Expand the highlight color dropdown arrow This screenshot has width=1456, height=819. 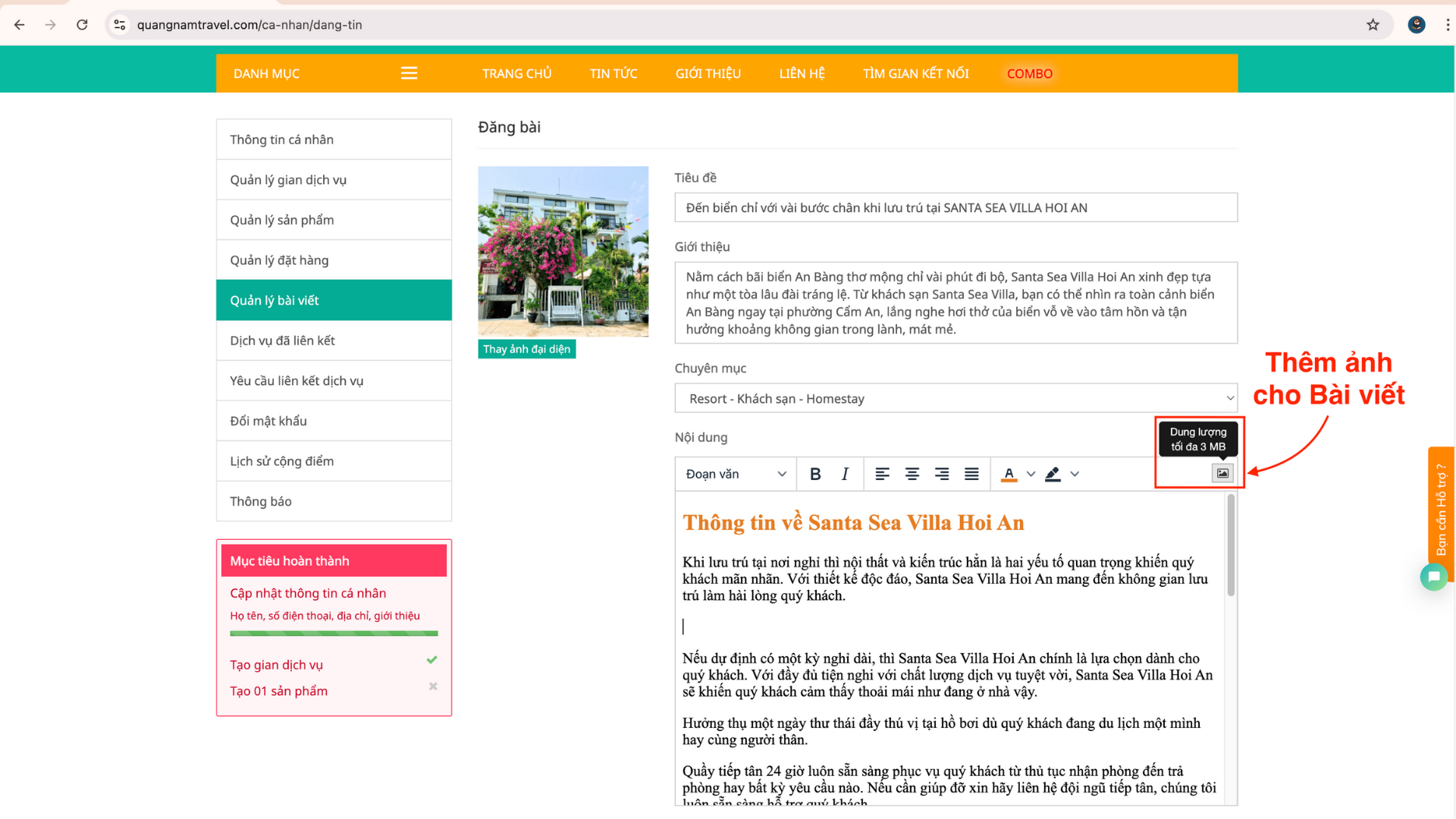click(1075, 474)
